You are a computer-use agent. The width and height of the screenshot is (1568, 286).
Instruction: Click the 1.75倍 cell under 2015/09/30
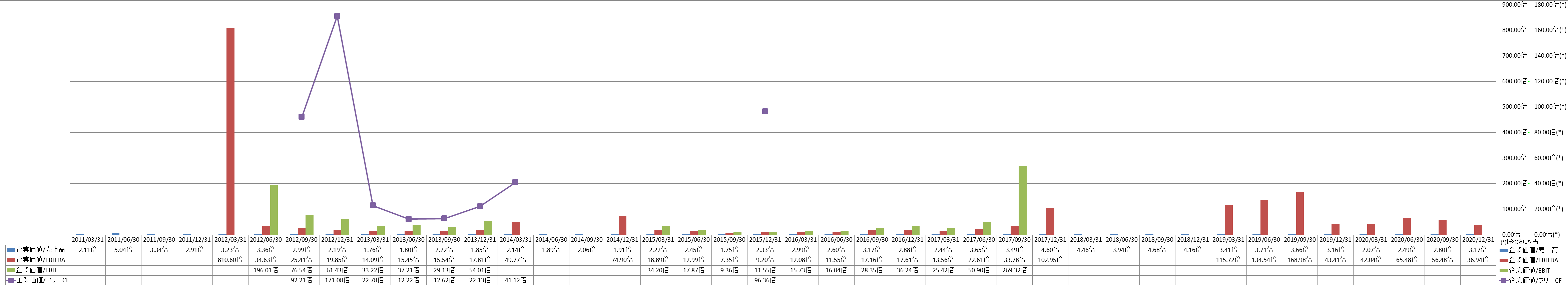[x=730, y=250]
